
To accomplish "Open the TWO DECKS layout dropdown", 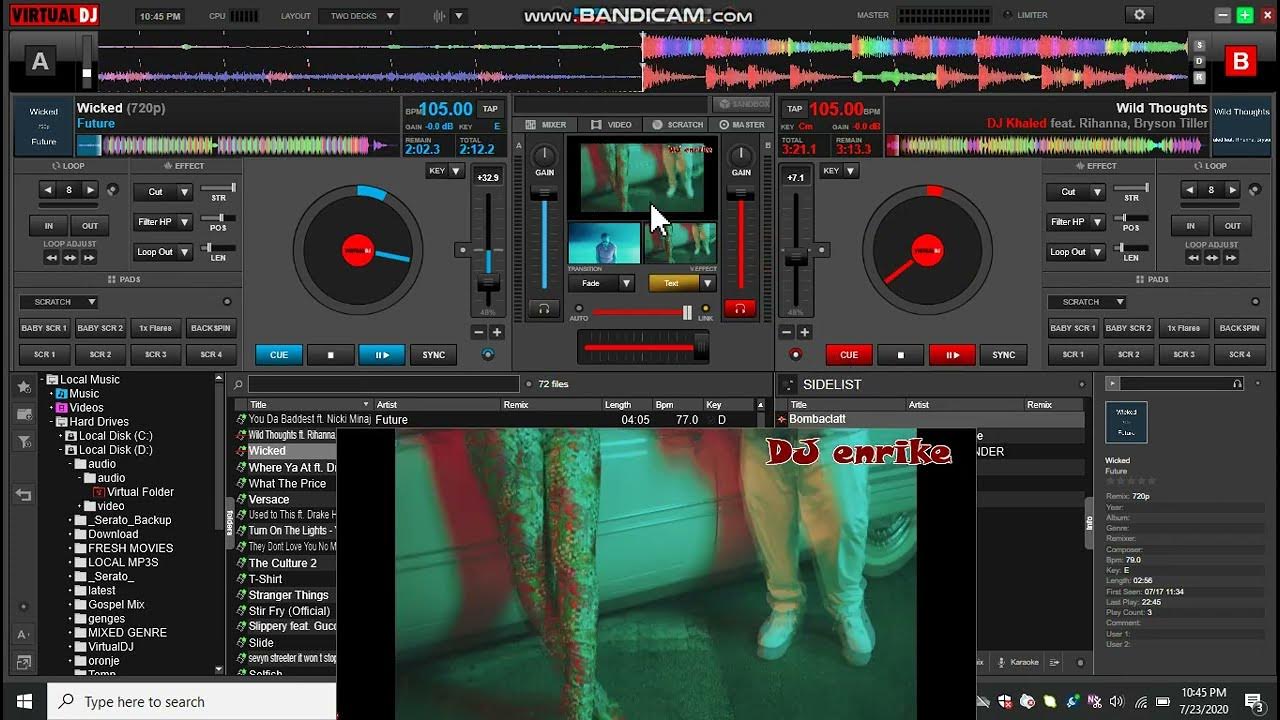I will point(359,16).
